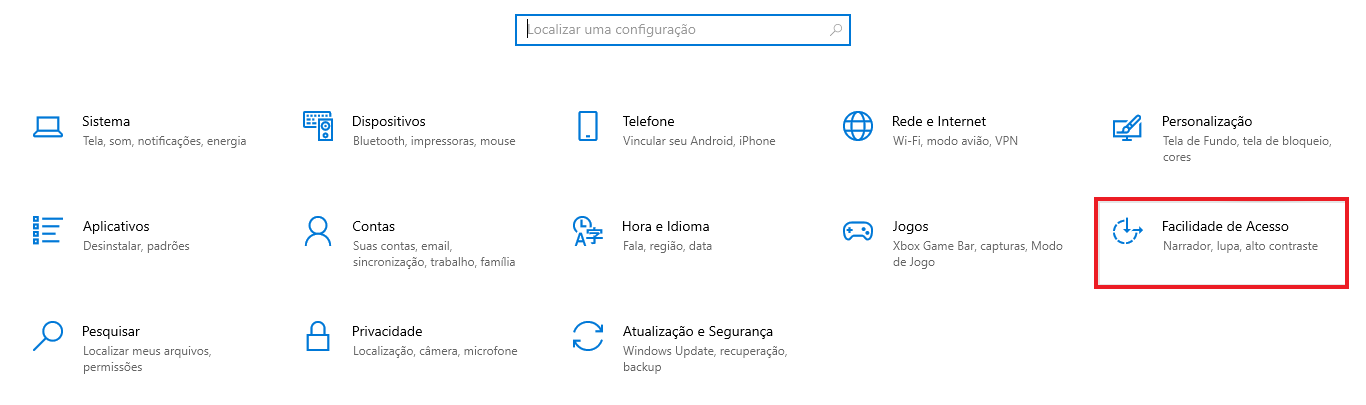This screenshot has width=1366, height=405.
Task: Select the 'Rede e Internet' heading text
Action: [939, 121]
